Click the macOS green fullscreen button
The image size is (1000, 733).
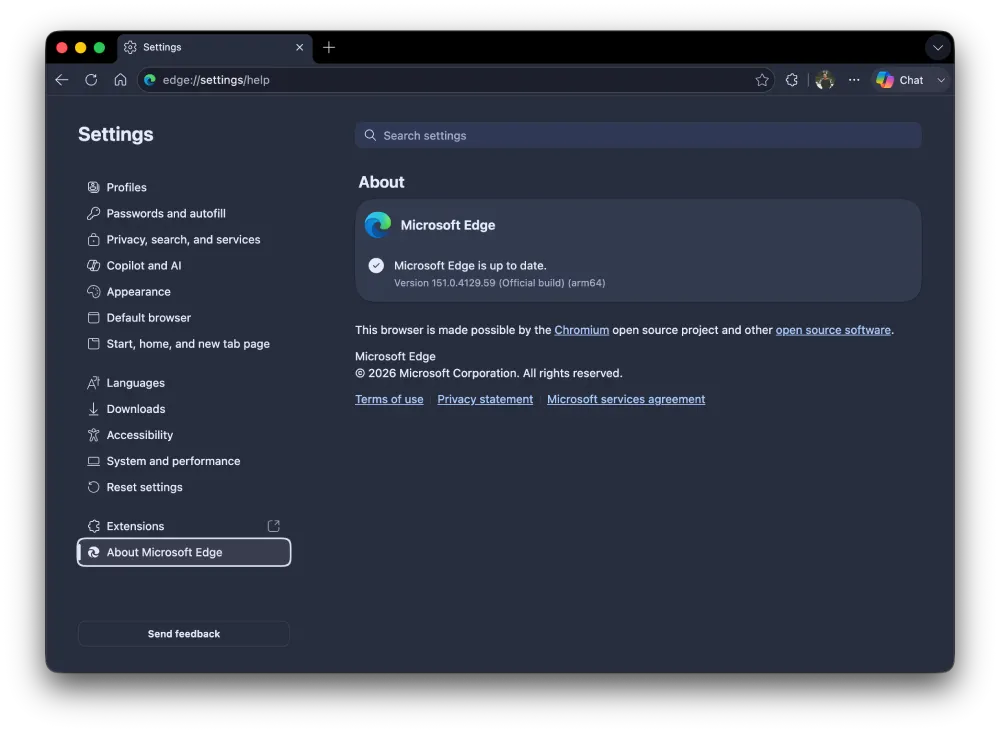coord(99,47)
